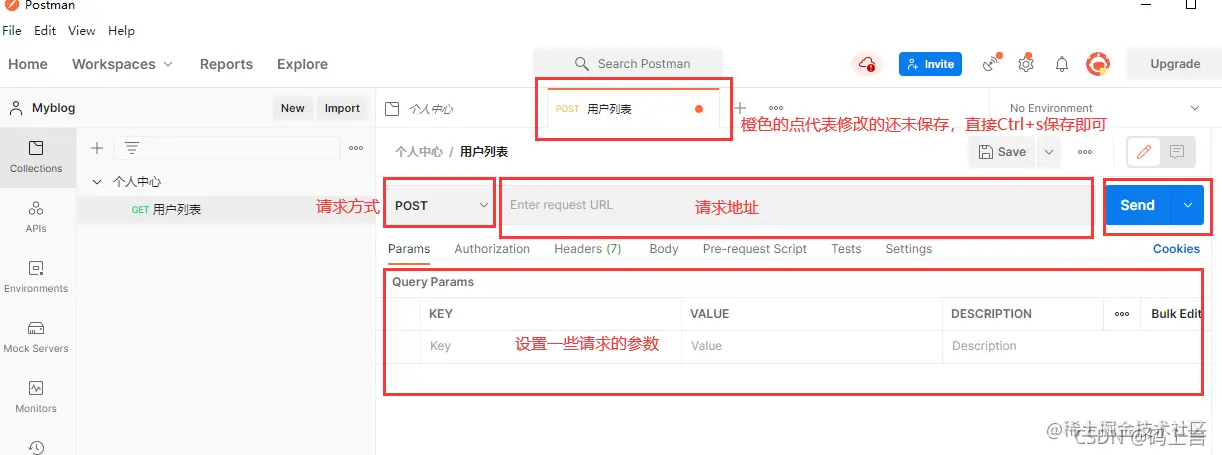The height and width of the screenshot is (455, 1222).
Task: Click the sync status cloud icon
Action: pos(866,64)
